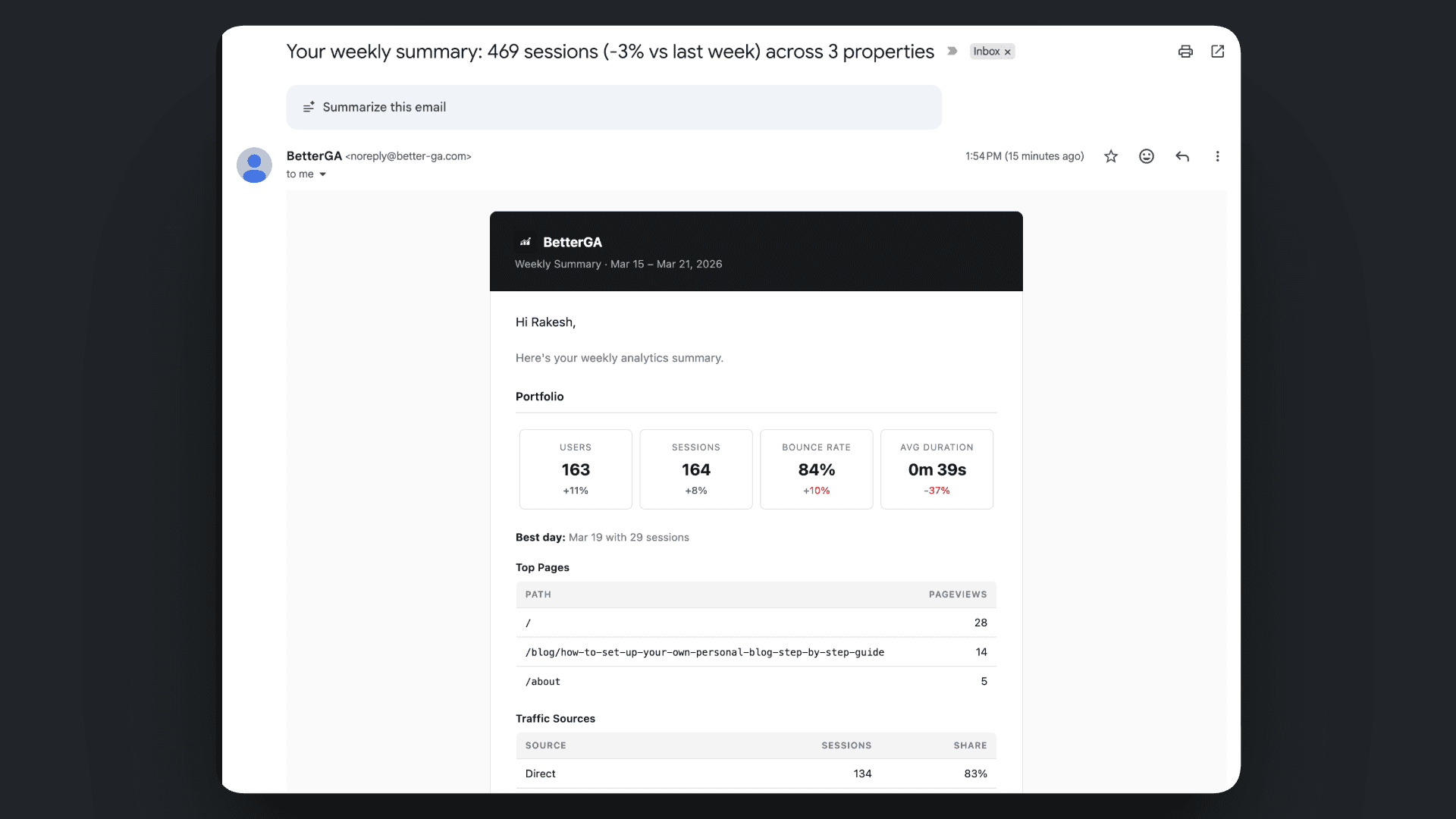Reply using the reply arrow icon

[x=1182, y=156]
